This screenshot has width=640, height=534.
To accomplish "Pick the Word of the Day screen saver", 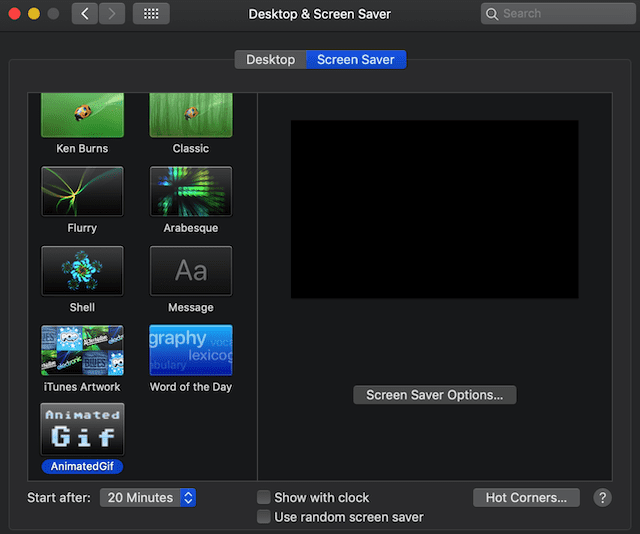I will [x=190, y=350].
